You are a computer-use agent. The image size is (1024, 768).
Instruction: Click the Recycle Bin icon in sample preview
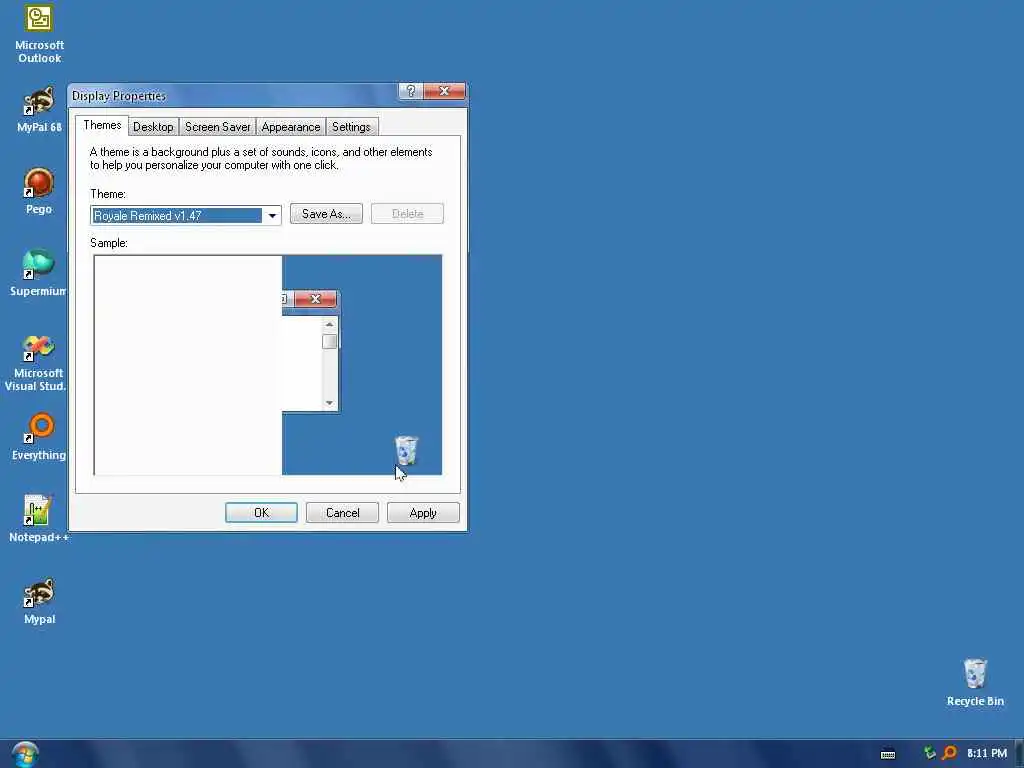406,450
